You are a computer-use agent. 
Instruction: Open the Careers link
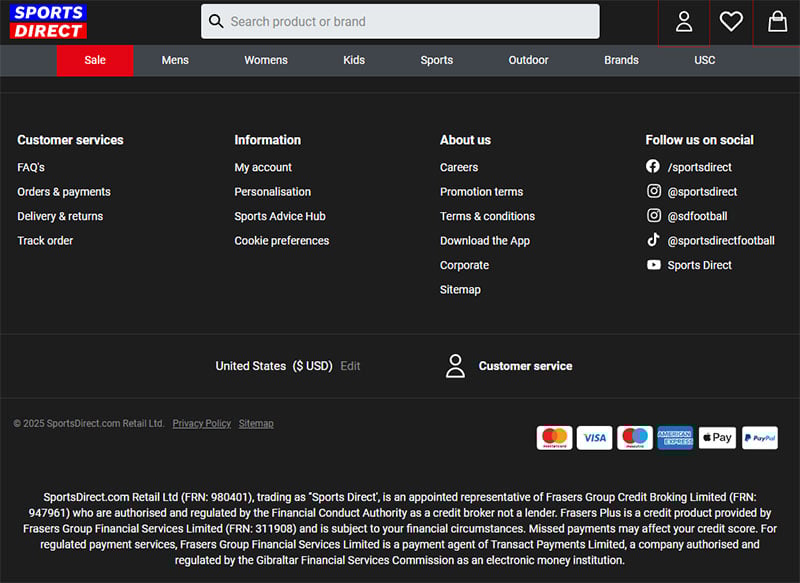pos(459,167)
